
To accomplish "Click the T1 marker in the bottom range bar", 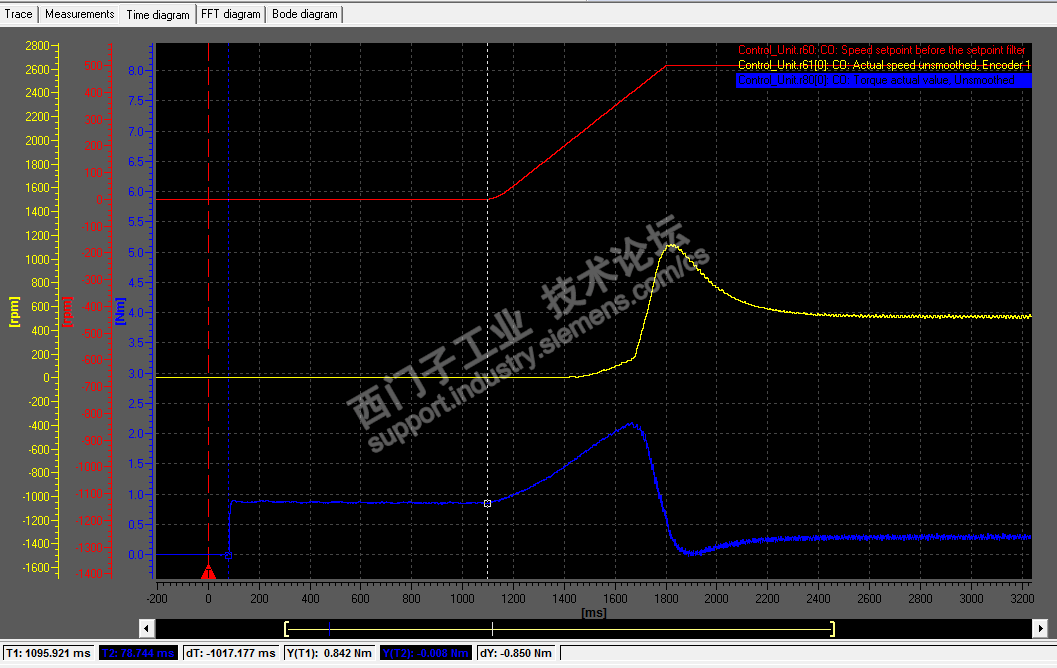I will (493, 629).
